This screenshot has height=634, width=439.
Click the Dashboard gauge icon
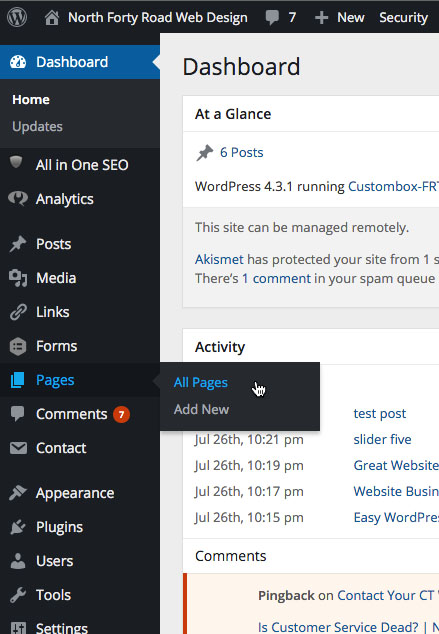click(18, 62)
